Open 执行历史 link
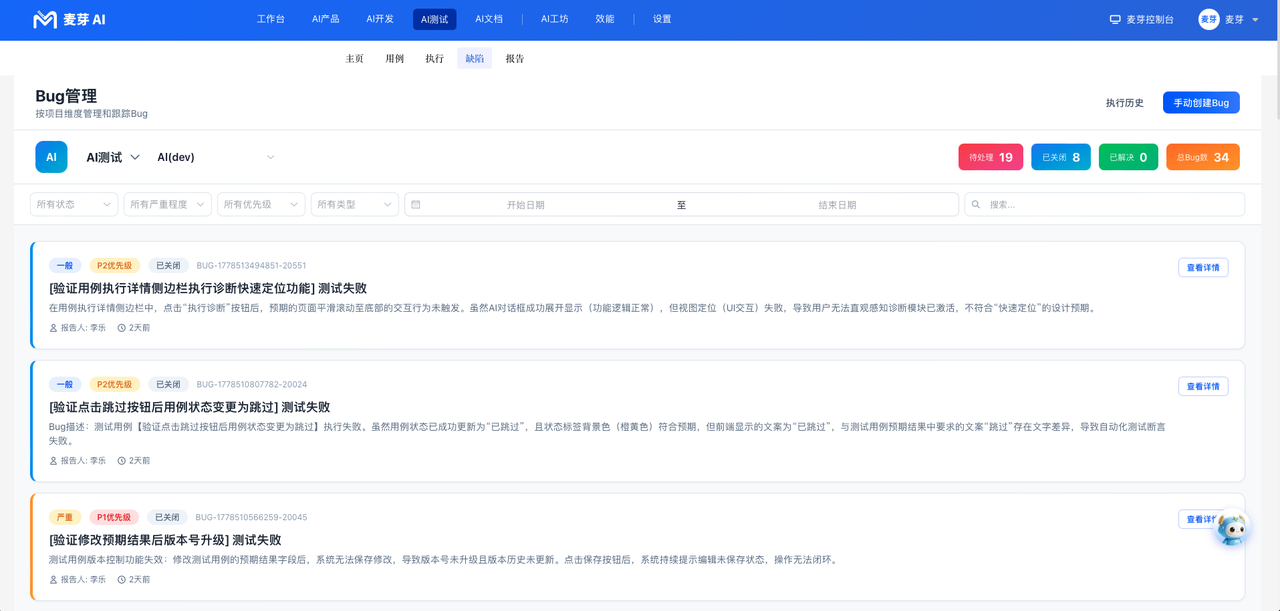This screenshot has height=611, width=1280. [1125, 103]
